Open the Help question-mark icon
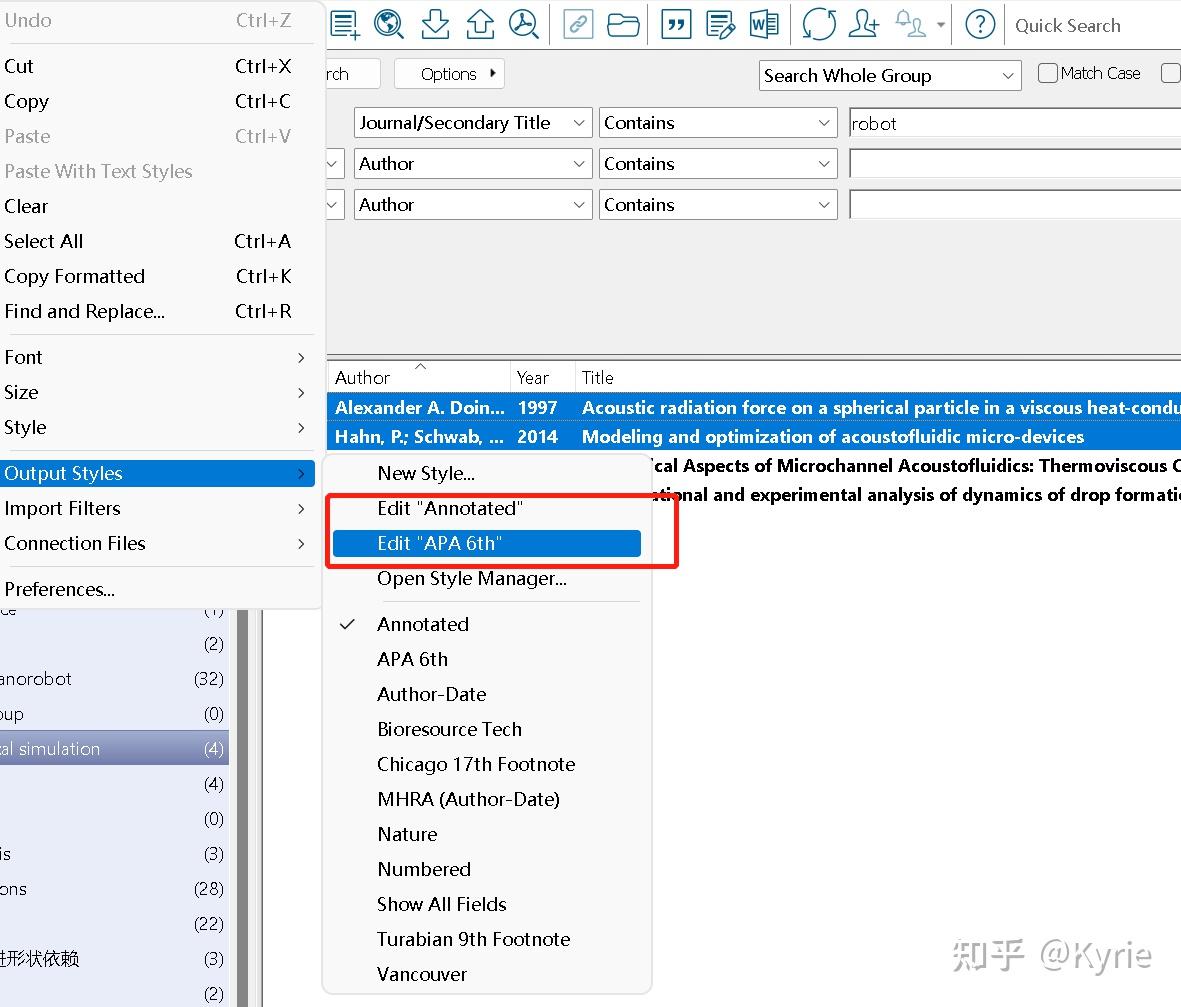 point(980,25)
